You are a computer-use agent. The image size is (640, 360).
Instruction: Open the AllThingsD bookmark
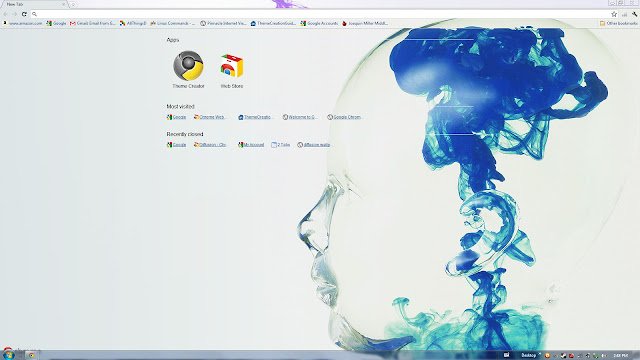click(x=133, y=24)
